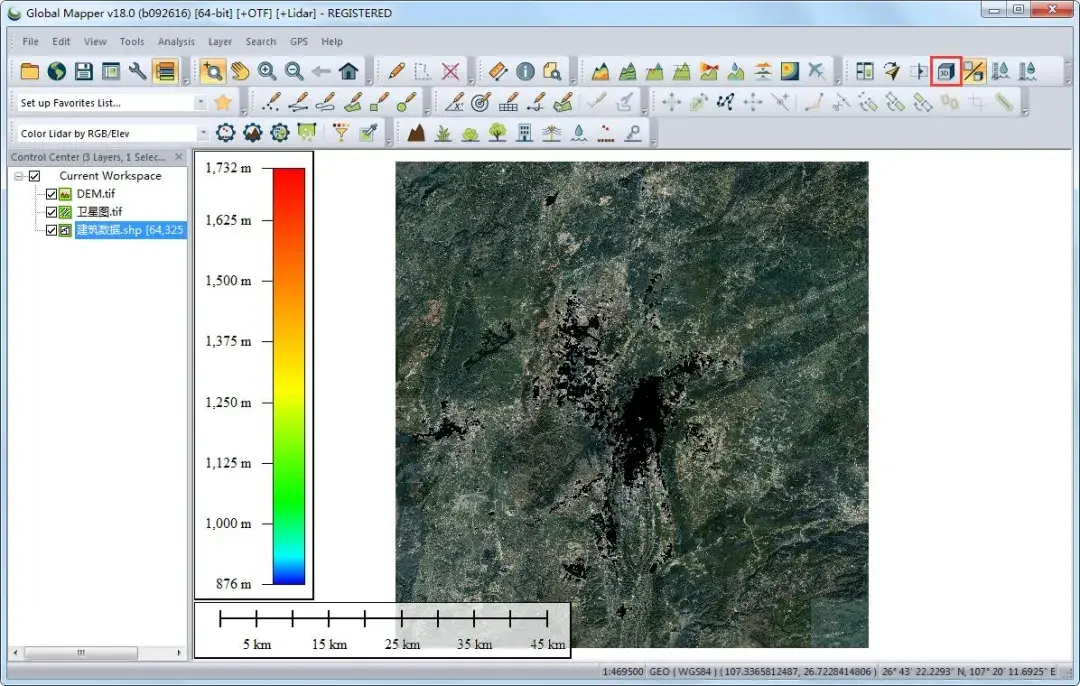Close the Control Center panel
1080x686 pixels.
pyautogui.click(x=179, y=157)
